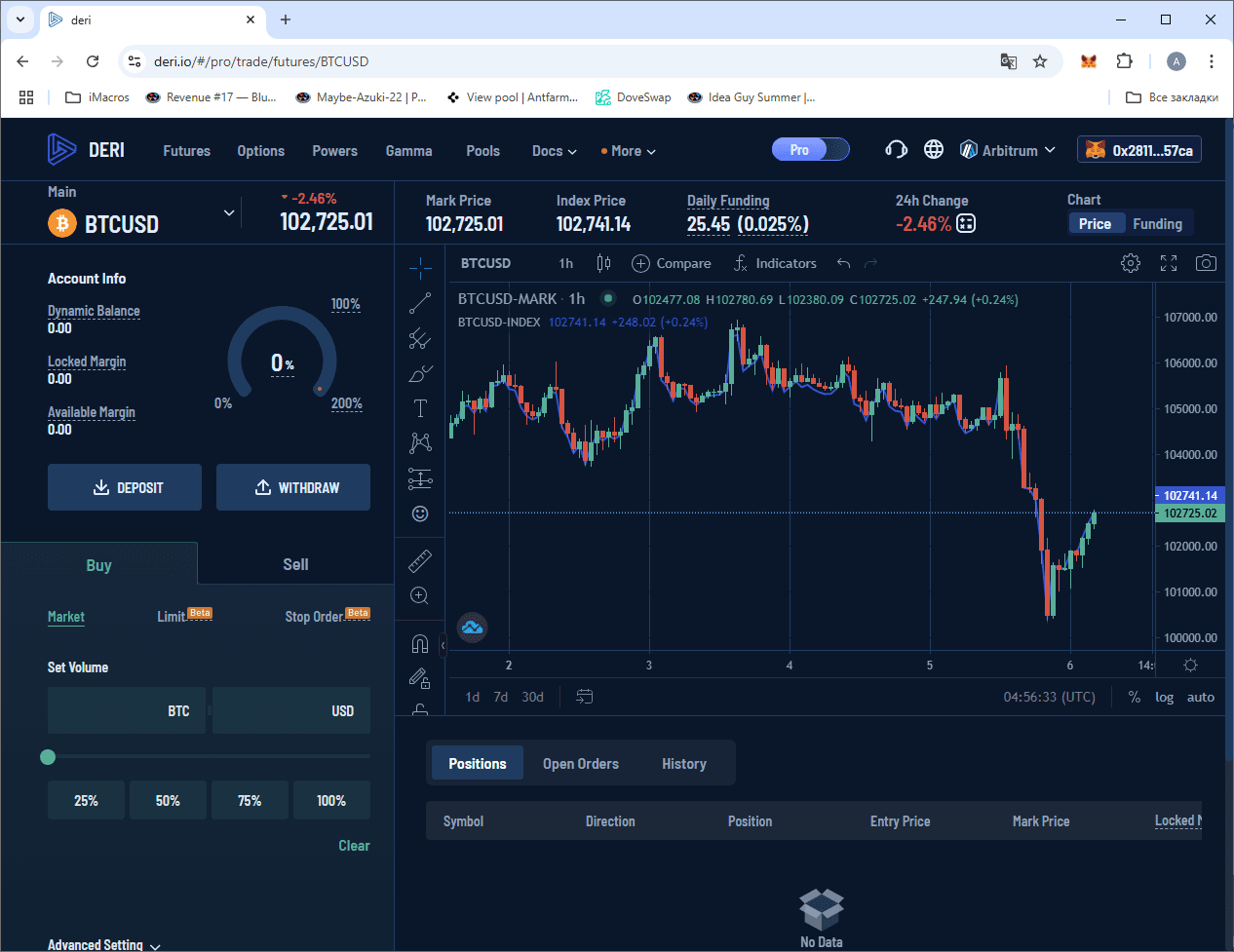Toggle auto scale on chart
The width and height of the screenshot is (1234, 952).
1201,697
